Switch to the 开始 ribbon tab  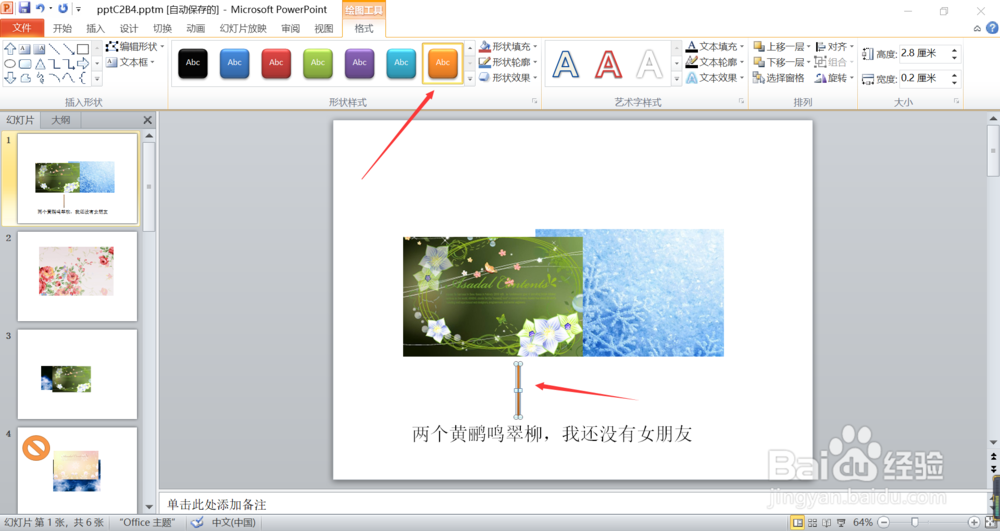(62, 28)
